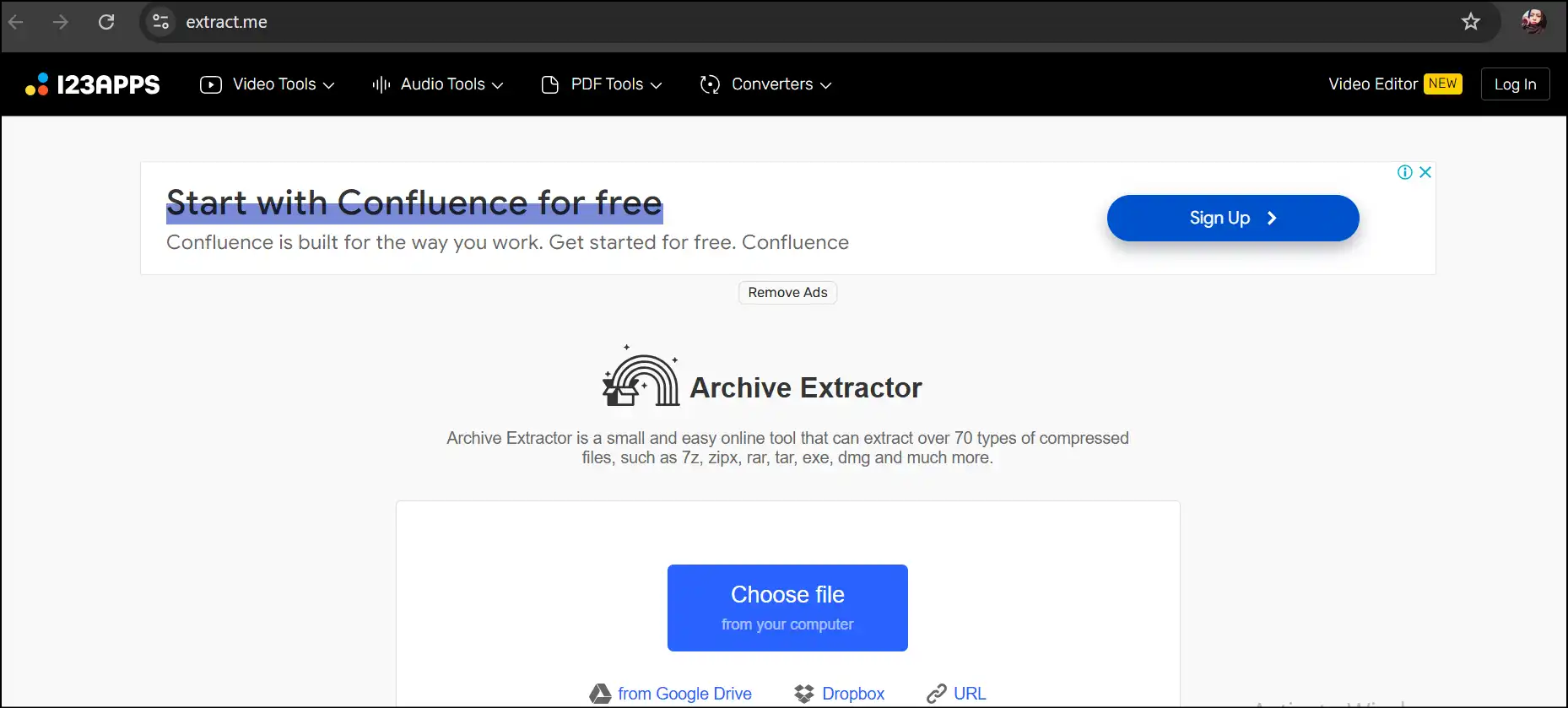The height and width of the screenshot is (708, 1568).
Task: Expand the Video Tools chevron
Action: [329, 85]
